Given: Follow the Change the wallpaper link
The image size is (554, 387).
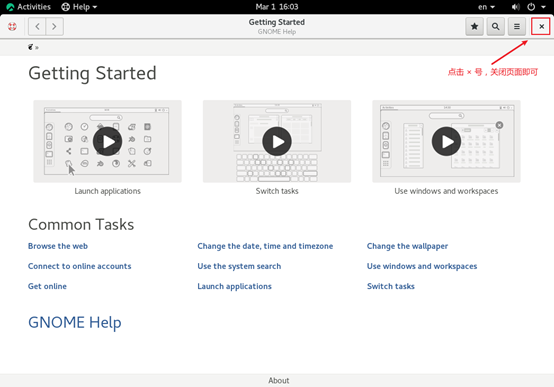Looking at the screenshot, I should click(x=407, y=246).
